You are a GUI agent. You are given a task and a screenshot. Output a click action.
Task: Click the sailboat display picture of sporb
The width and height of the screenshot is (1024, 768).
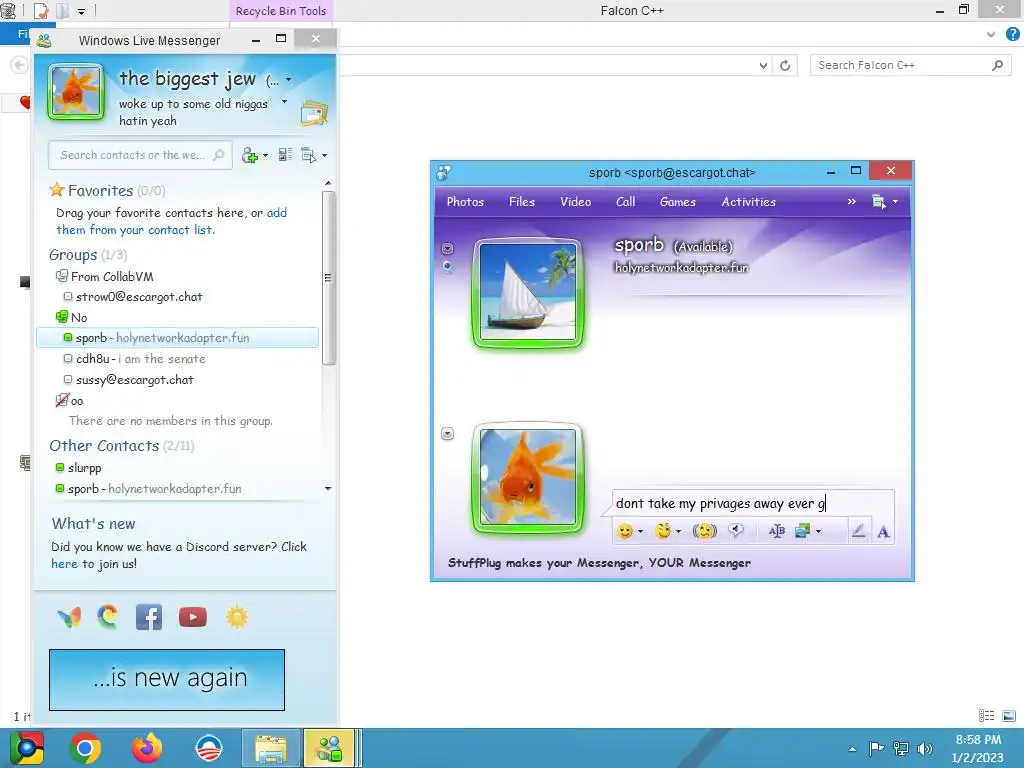pyautogui.click(x=528, y=293)
